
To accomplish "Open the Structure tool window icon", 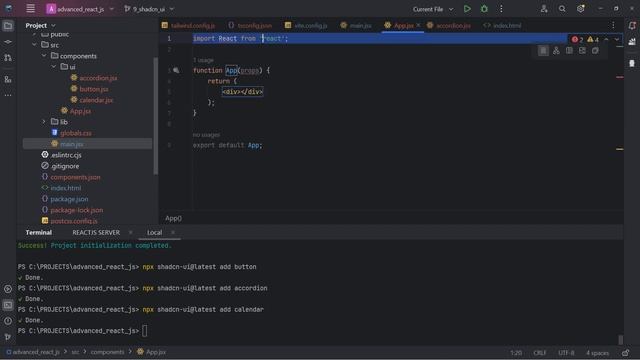I will tap(8, 79).
